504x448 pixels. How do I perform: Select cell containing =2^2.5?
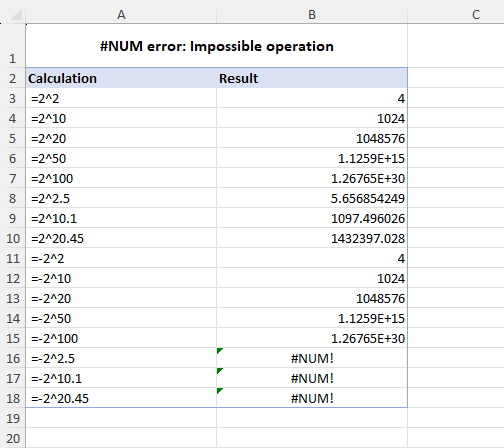[x=121, y=198]
